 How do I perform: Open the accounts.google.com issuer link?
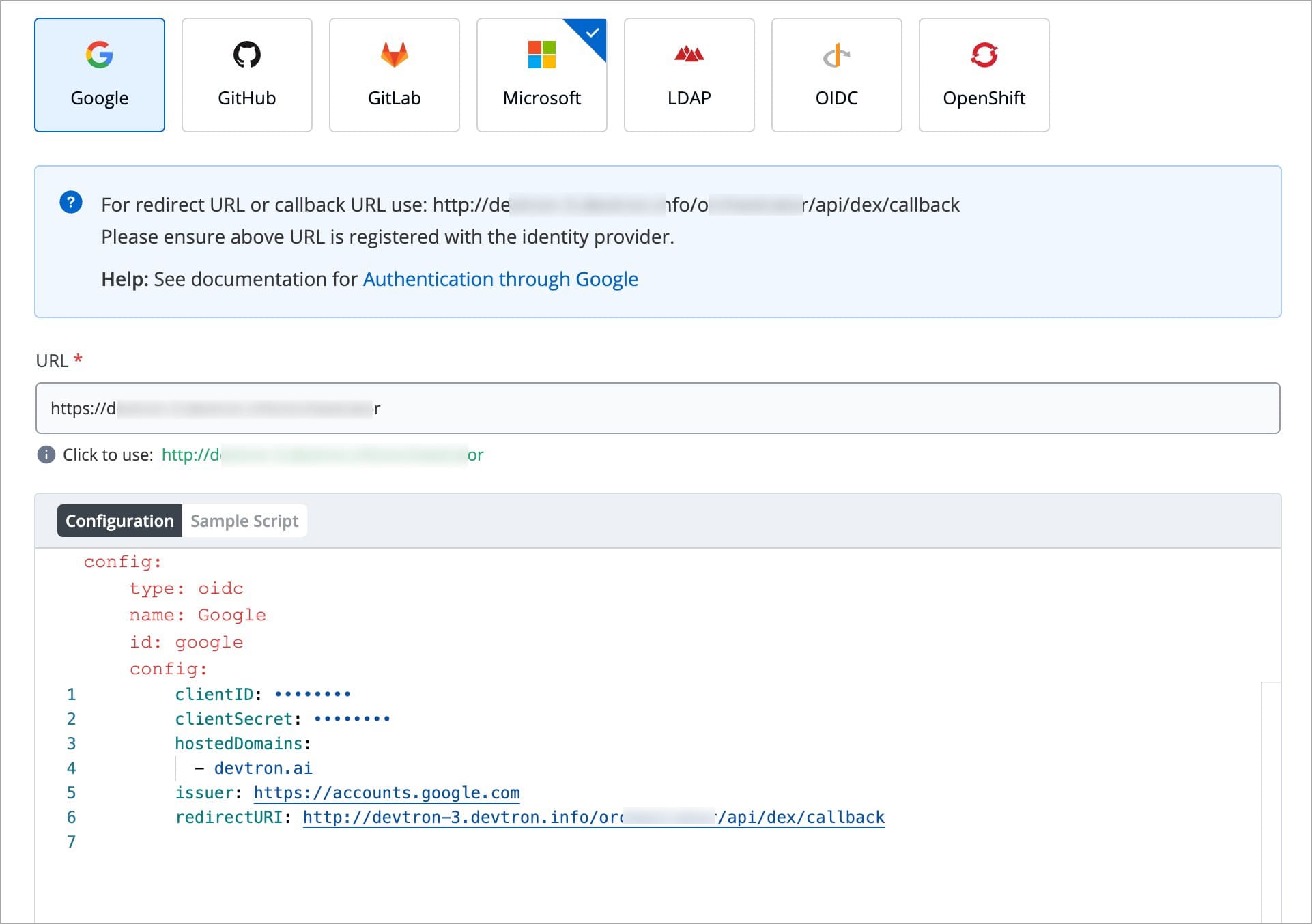point(386,792)
